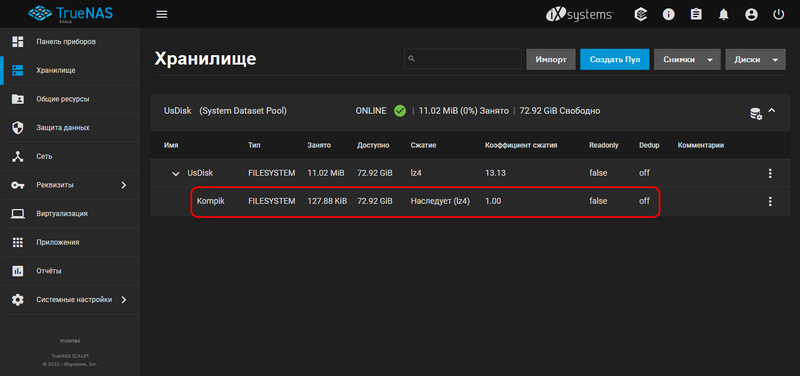Image resolution: width=800 pixels, height=376 pixels.
Task: Focus the storage search field
Action: tap(463, 59)
